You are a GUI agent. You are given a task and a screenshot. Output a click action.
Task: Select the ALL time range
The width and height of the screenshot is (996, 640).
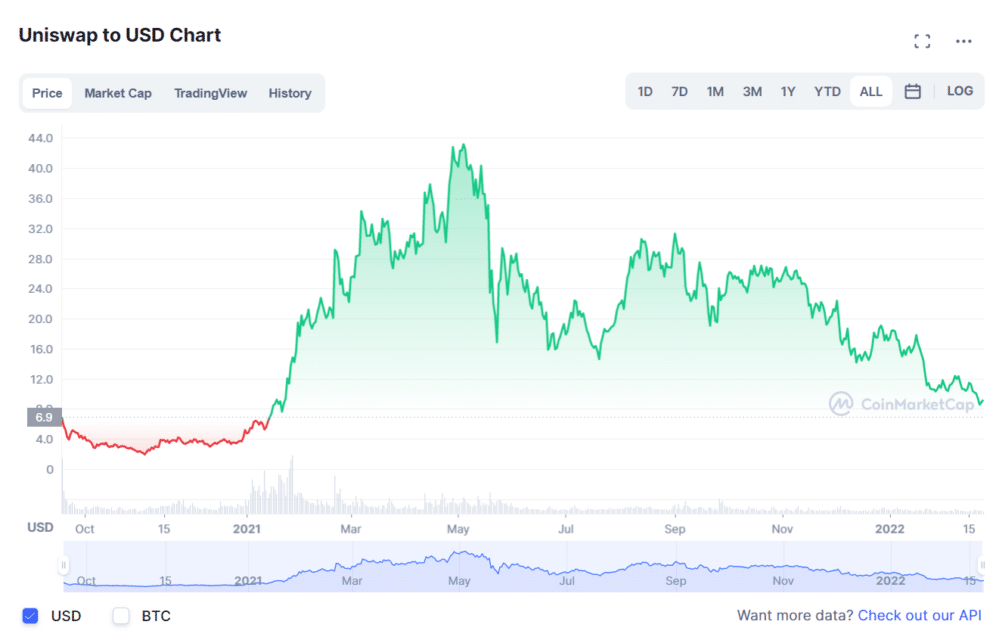(870, 91)
